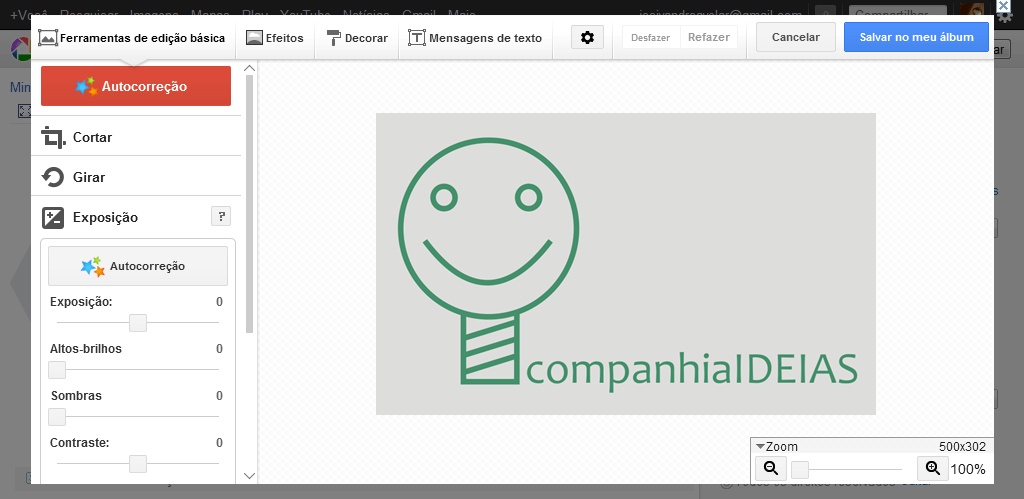The width and height of the screenshot is (1024, 499).
Task: Collapse the Zoom panel triangle
Action: (x=760, y=447)
